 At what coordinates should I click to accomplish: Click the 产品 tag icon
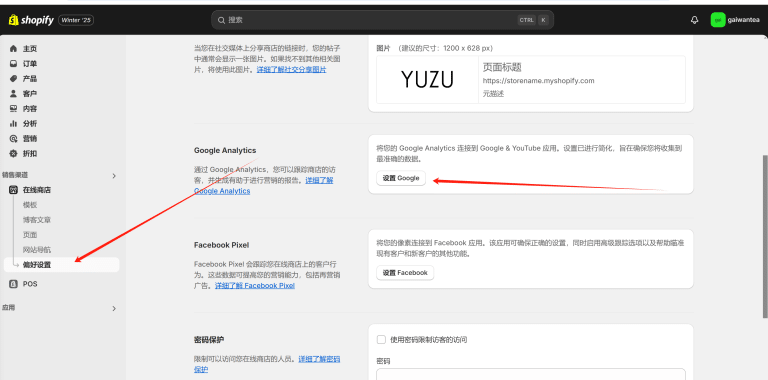pyautogui.click(x=13, y=79)
